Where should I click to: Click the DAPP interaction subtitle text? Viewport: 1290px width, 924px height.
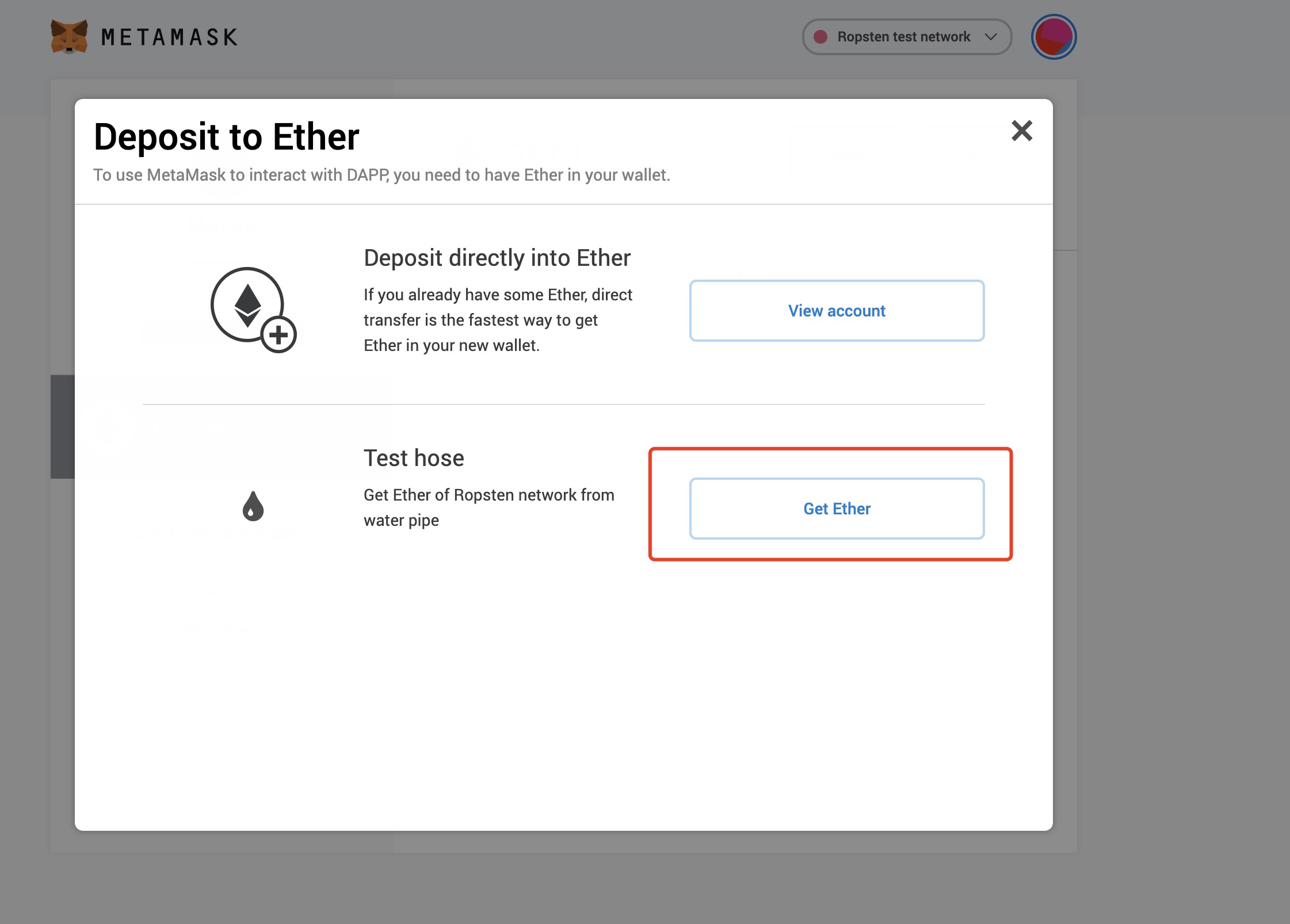click(381, 175)
